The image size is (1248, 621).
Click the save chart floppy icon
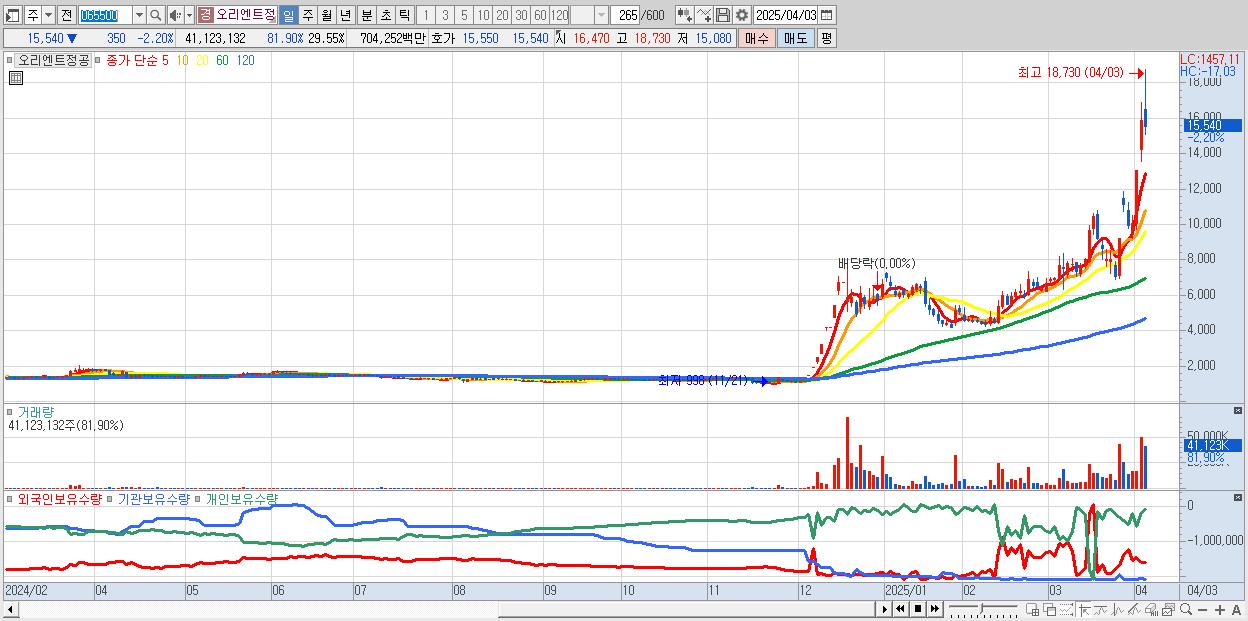coord(722,15)
